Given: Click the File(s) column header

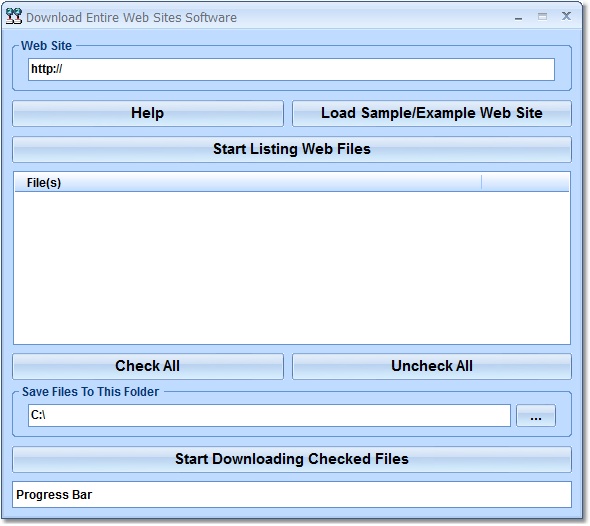Looking at the screenshot, I should coord(248,182).
